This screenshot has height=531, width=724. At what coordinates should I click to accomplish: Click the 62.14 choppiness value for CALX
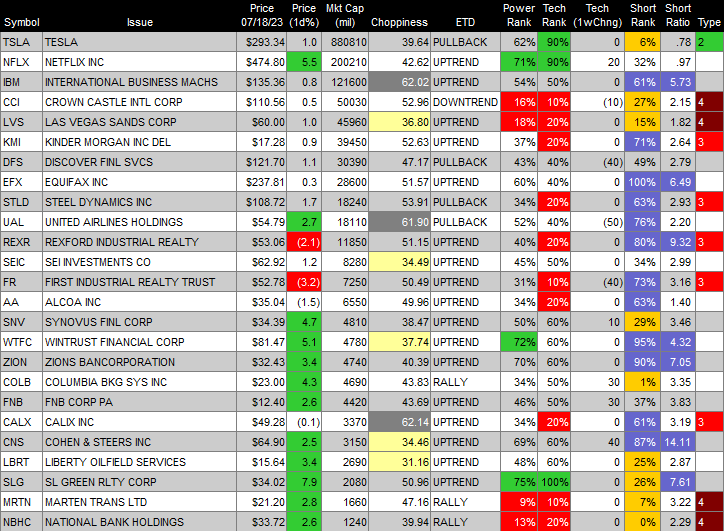click(x=399, y=422)
